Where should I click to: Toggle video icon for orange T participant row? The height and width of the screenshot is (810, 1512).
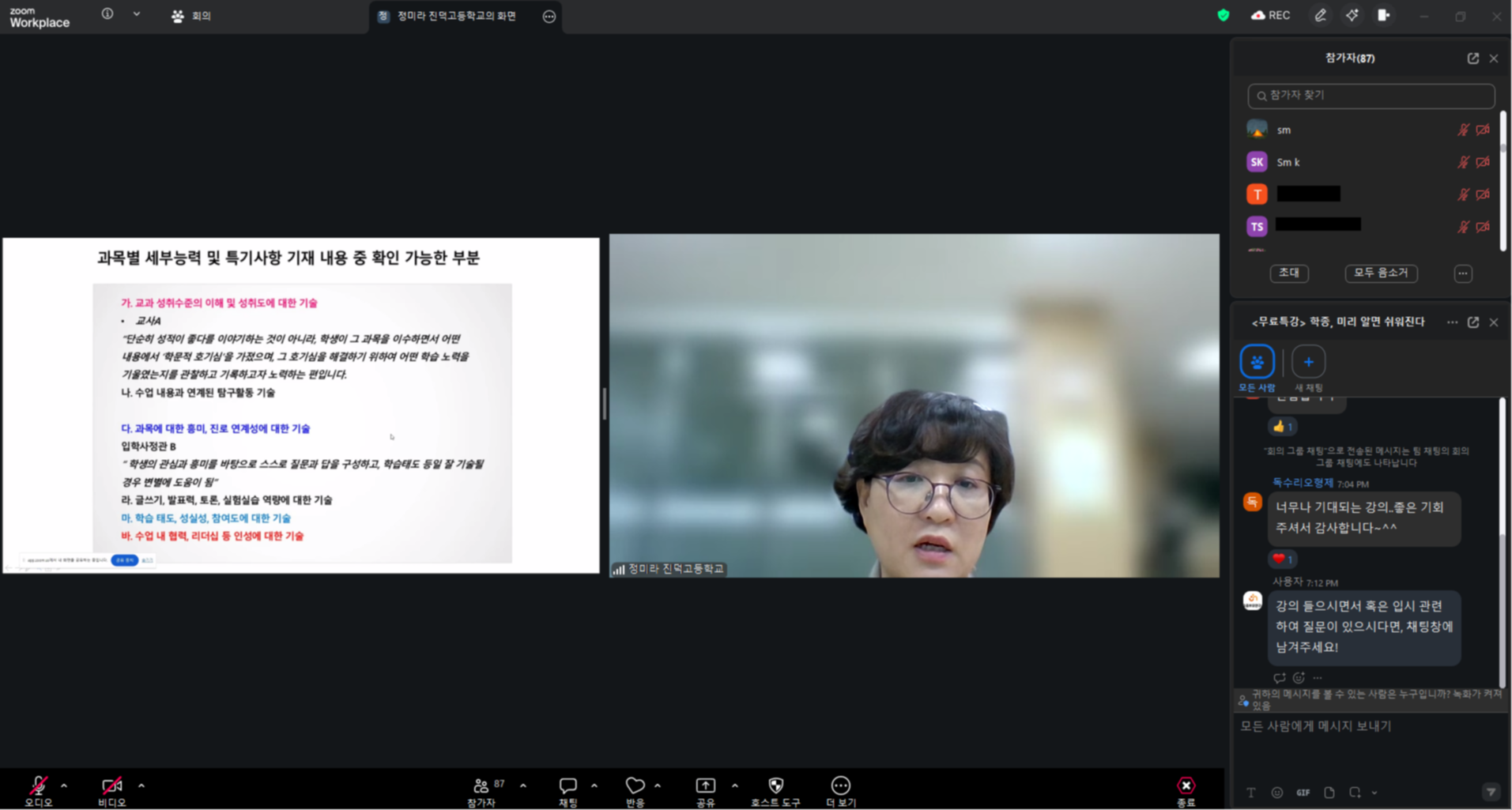1483,194
